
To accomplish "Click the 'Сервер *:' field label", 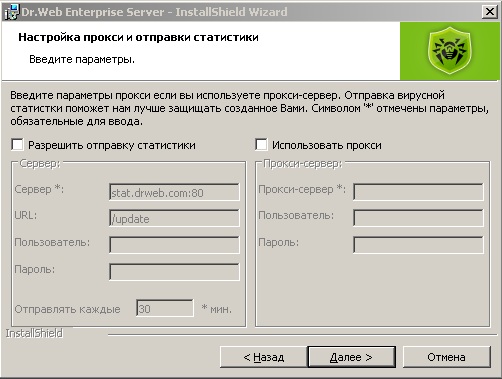I will (39, 189).
